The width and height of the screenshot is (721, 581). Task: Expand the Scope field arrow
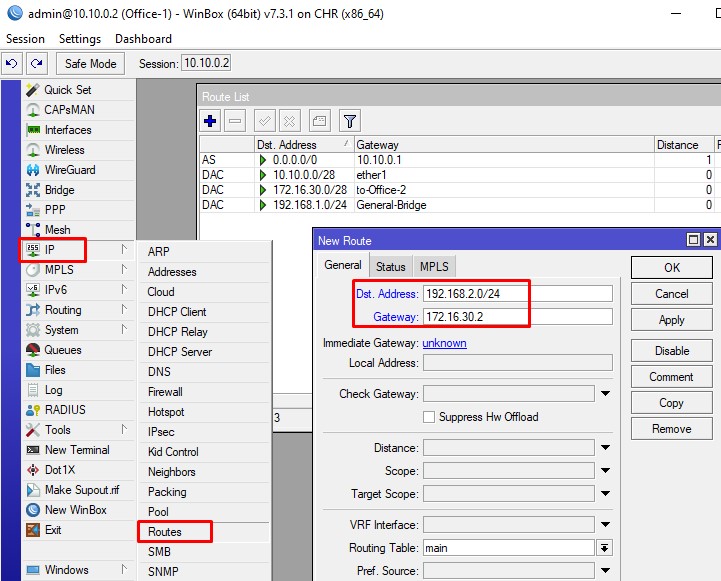coord(606,471)
